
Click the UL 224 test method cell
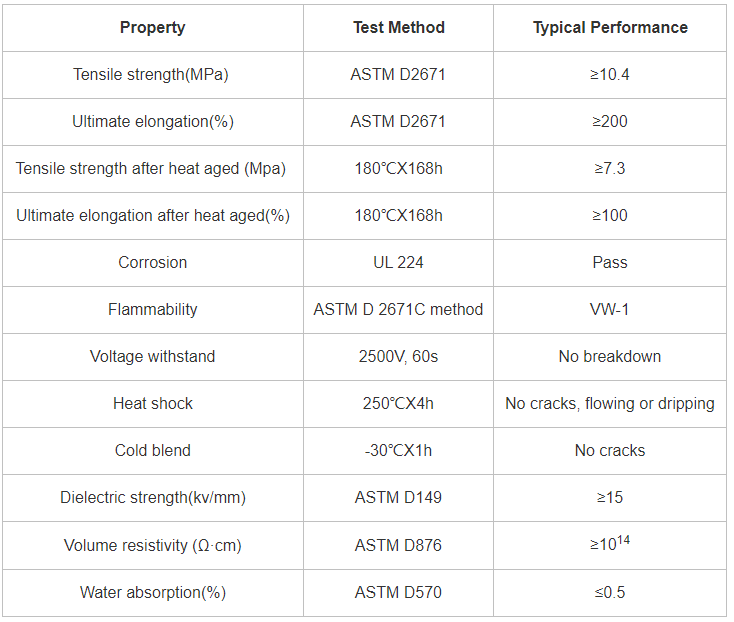tap(398, 263)
